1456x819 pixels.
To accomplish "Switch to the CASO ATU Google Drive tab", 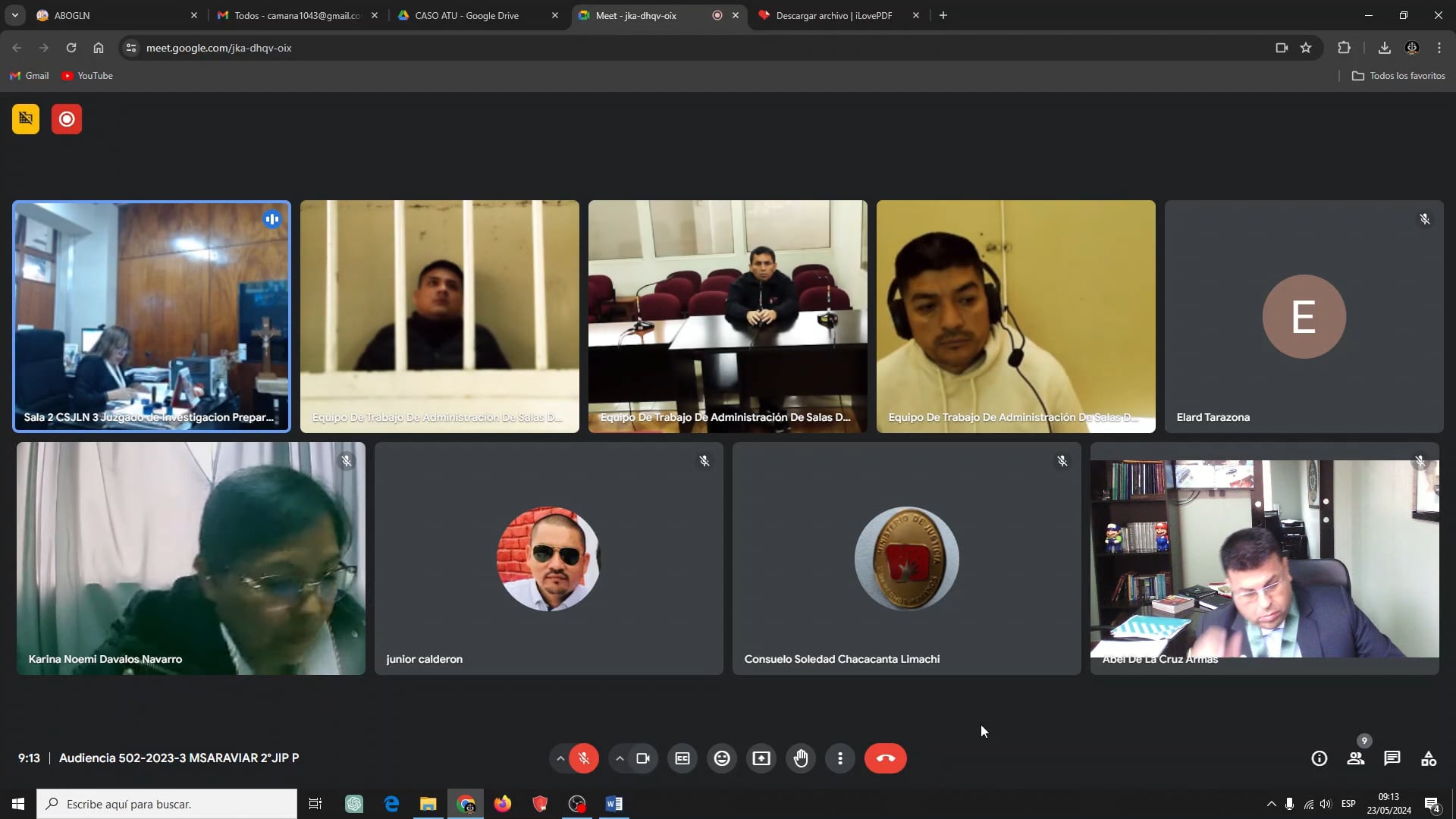I will coord(466,15).
